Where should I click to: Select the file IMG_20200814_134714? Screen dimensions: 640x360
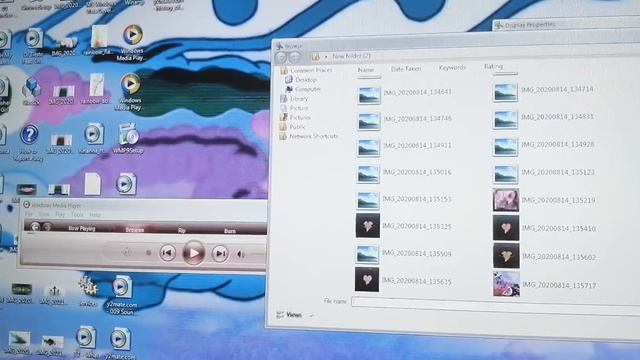pos(543,91)
